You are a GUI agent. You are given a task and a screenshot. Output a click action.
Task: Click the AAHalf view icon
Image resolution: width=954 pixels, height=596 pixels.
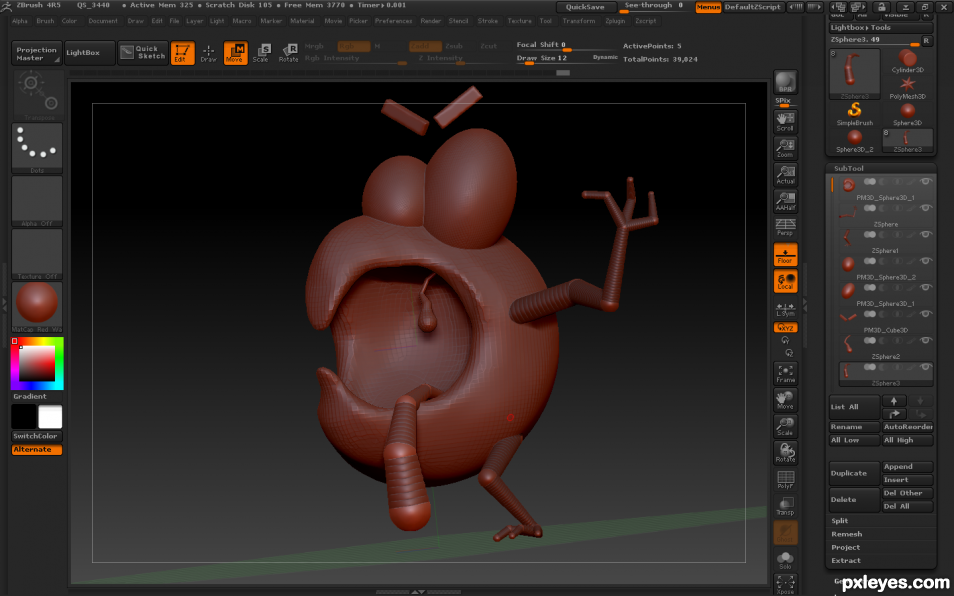coord(785,201)
